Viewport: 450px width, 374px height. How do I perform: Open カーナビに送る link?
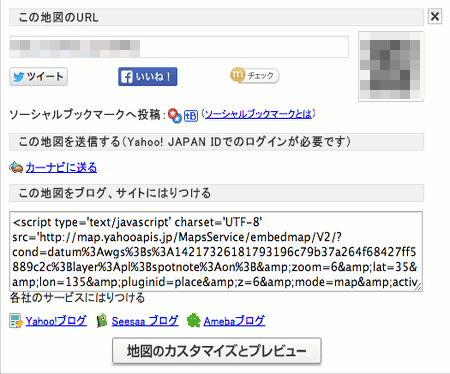click(x=61, y=167)
